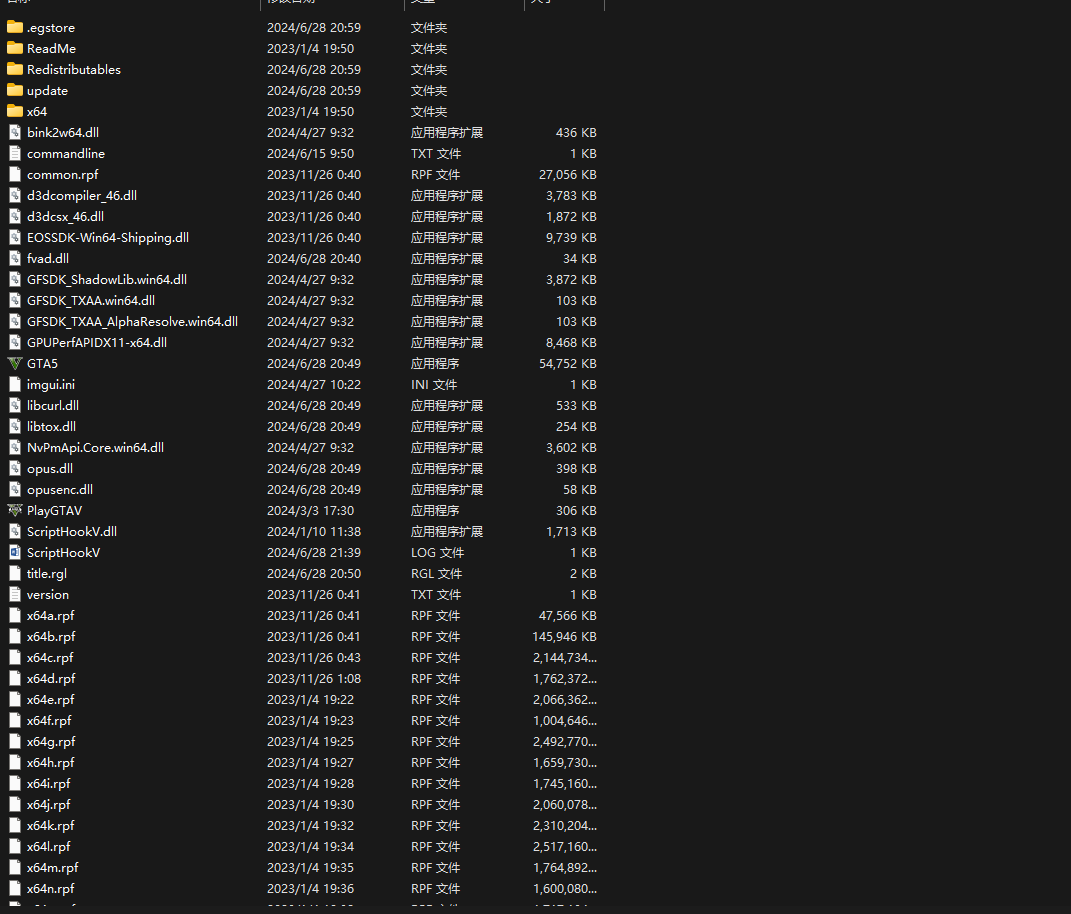Click the x64j.rpf file name
1071x914 pixels.
(x=48, y=805)
